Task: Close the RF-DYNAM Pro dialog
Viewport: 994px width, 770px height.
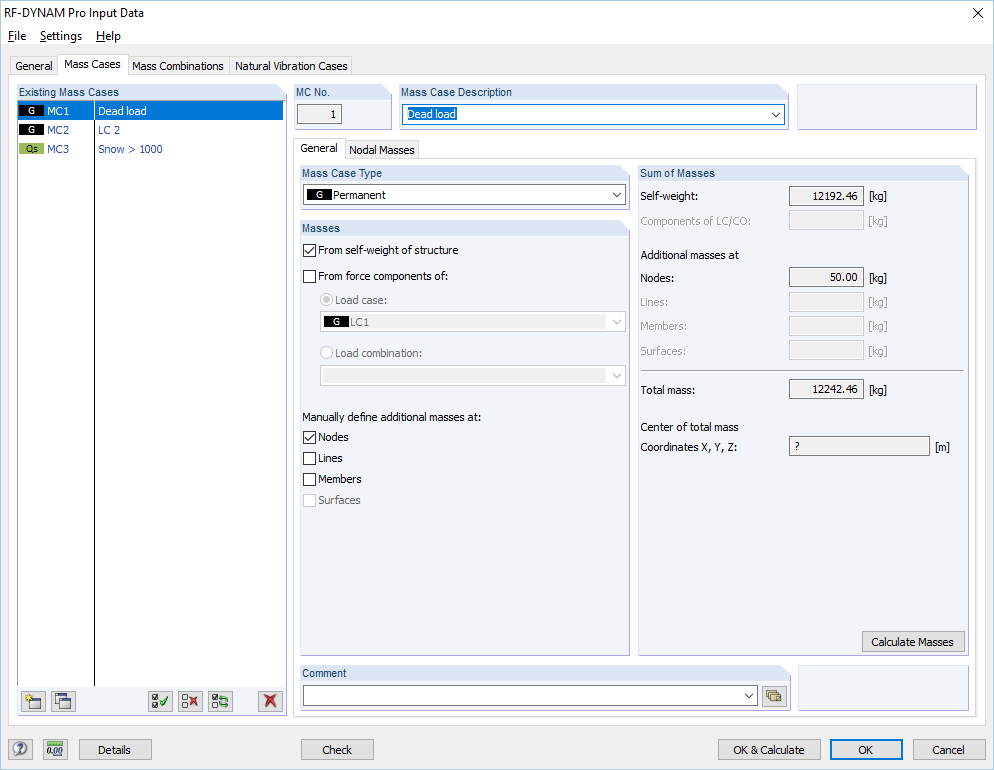Action: pos(978,13)
